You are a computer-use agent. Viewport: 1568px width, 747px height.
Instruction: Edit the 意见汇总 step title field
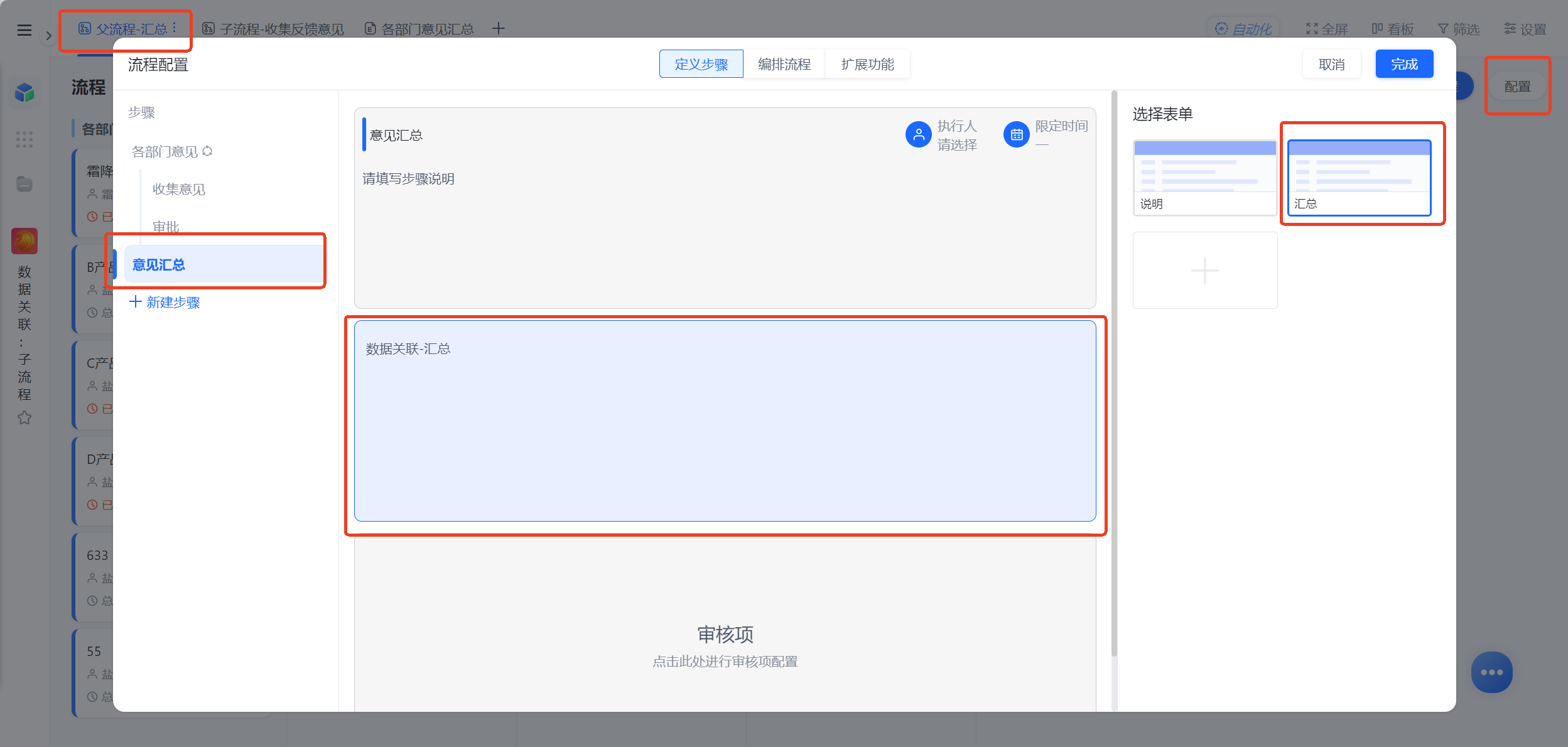396,135
